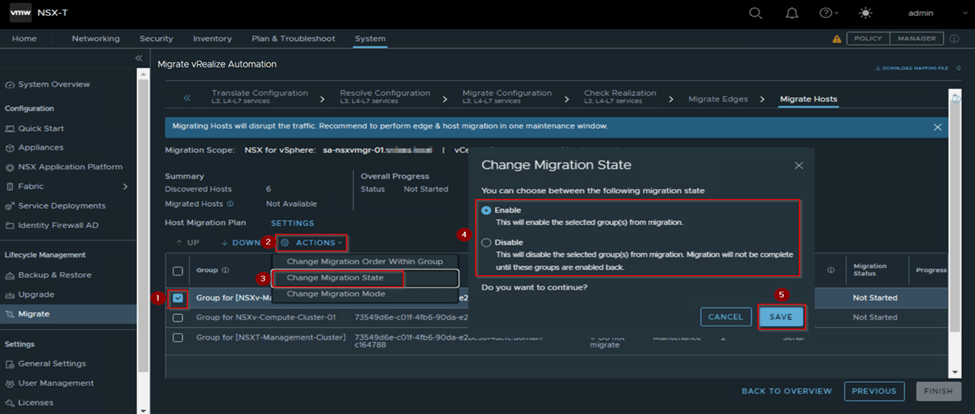Expand the Fabric sidebar submenu
975x414 pixels.
click(x=125, y=186)
